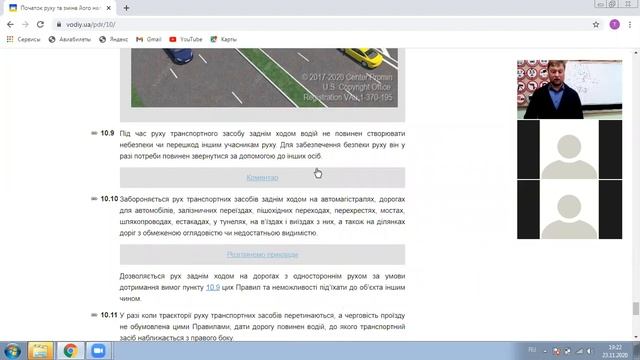
Task: Expand the examples block under 10.10
Action: (x=262, y=254)
